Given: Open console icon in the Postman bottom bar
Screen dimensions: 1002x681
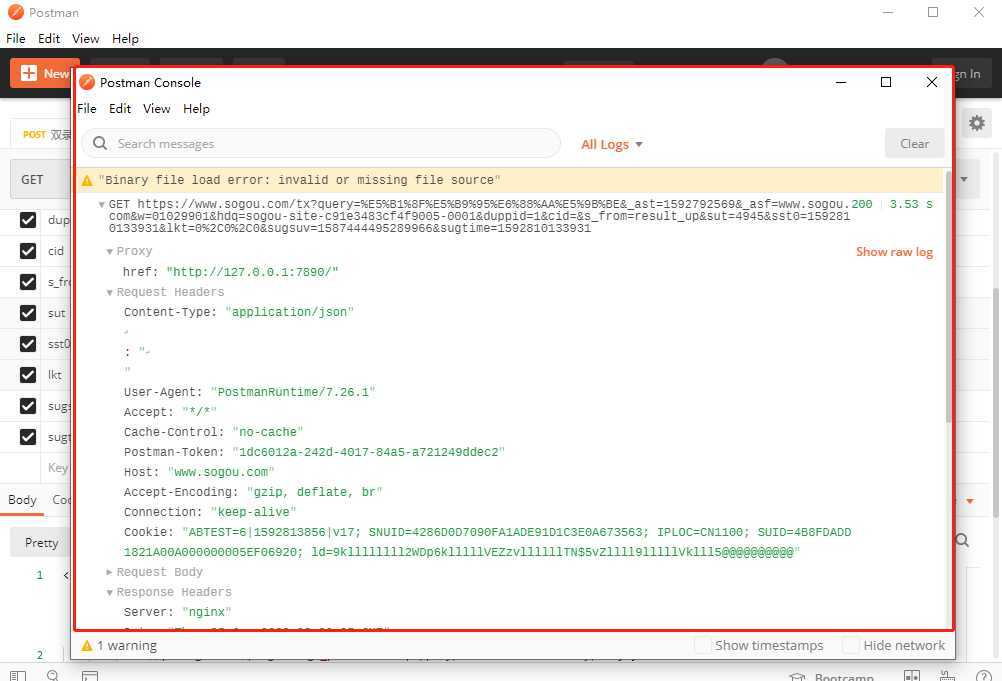Looking at the screenshot, I should click(x=90, y=676).
